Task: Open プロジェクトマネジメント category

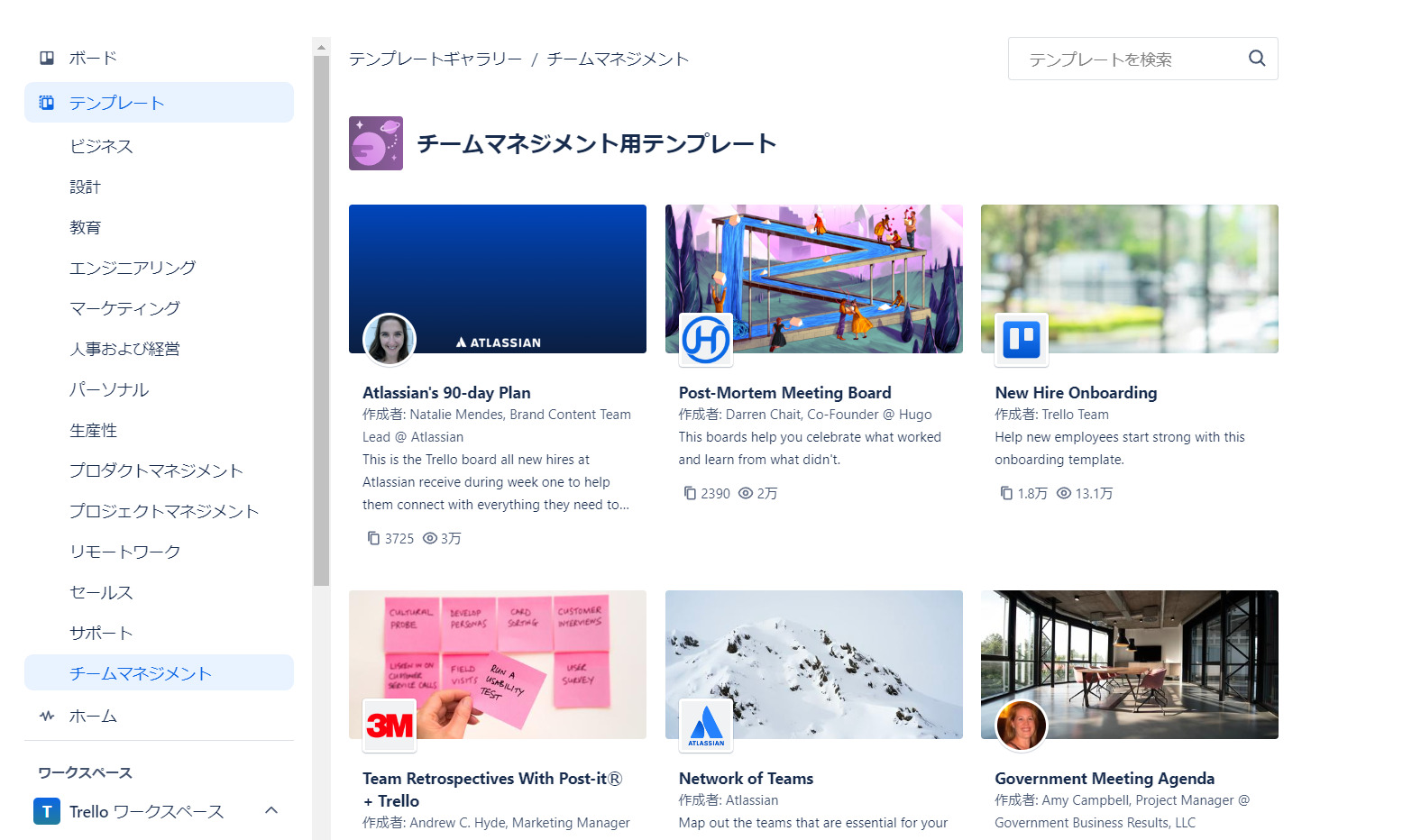Action: (x=164, y=511)
